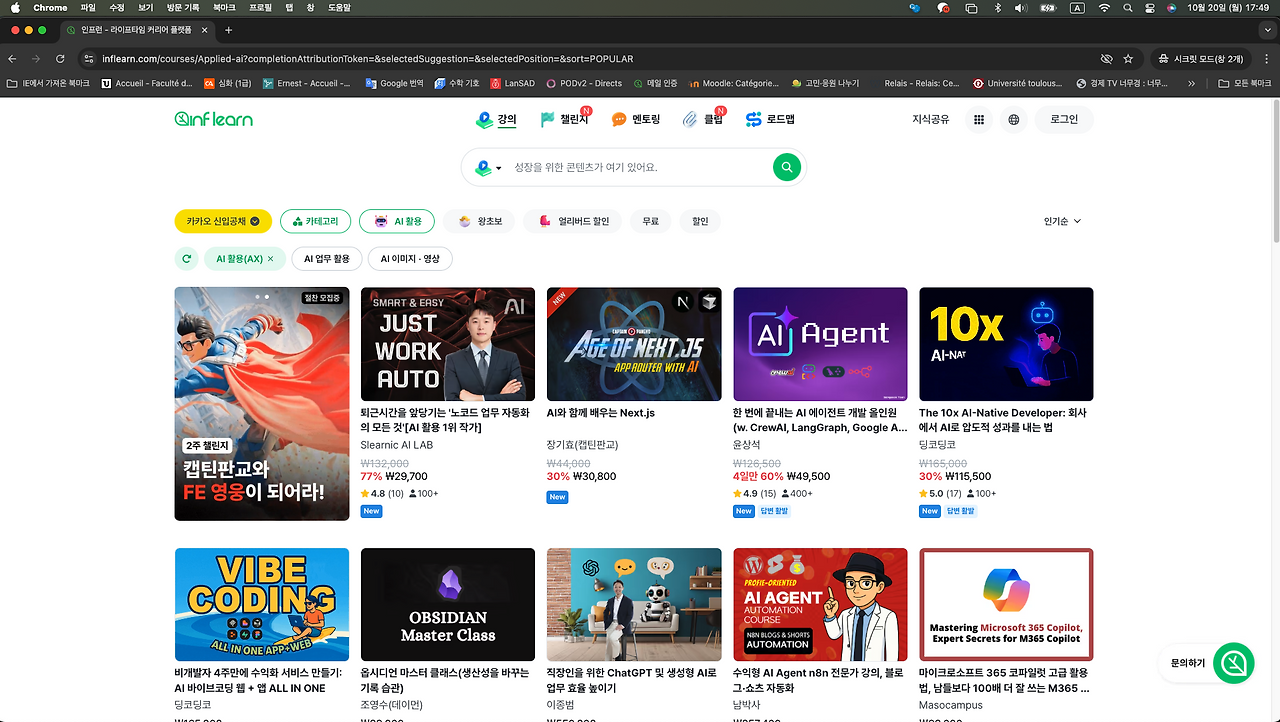Screen dimensions: 1280x722
Task: Toggle the 왕초보 filter
Action: 479,221
